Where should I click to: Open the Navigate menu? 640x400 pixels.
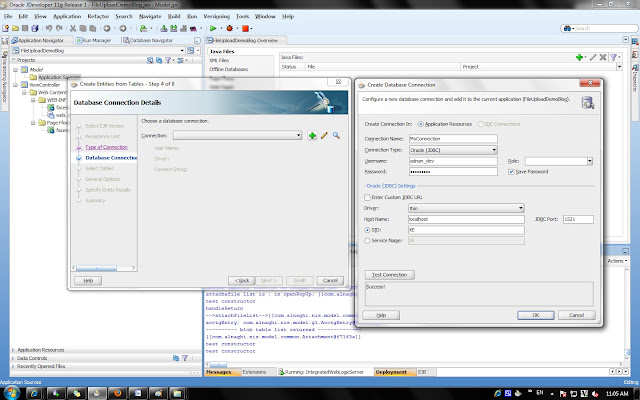(150, 16)
